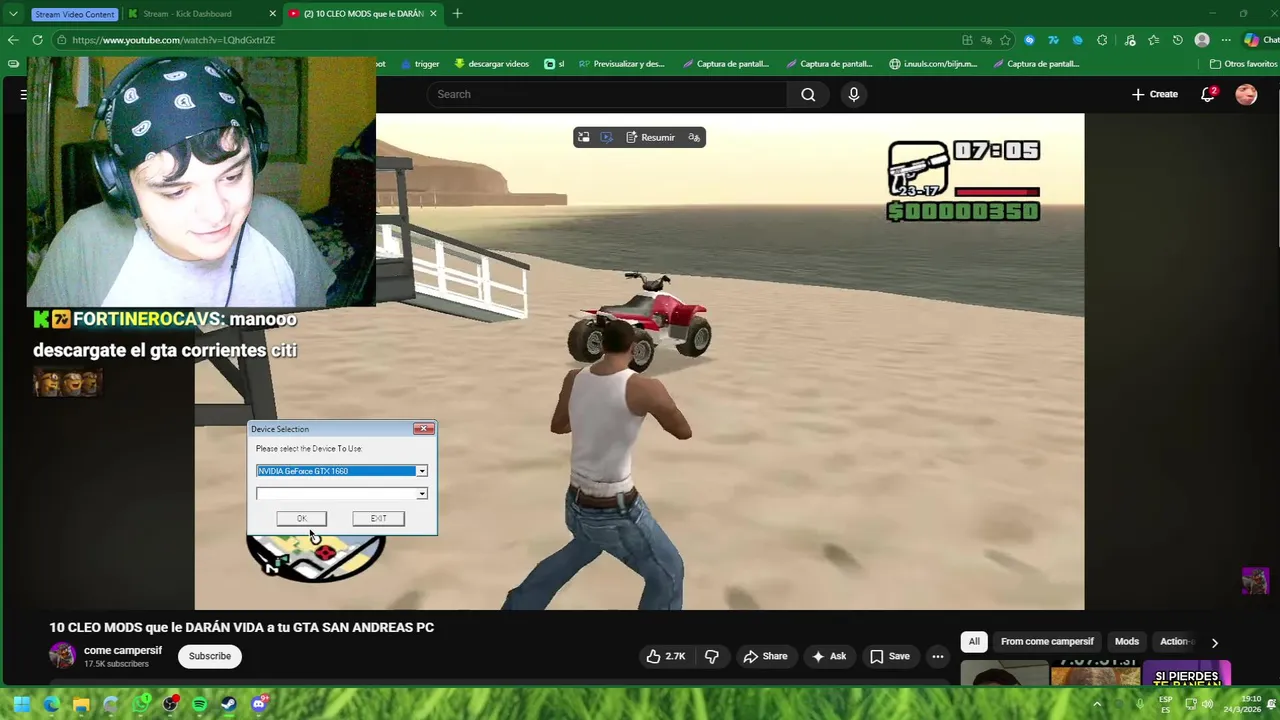Click the YouTube Search input field

608,94
